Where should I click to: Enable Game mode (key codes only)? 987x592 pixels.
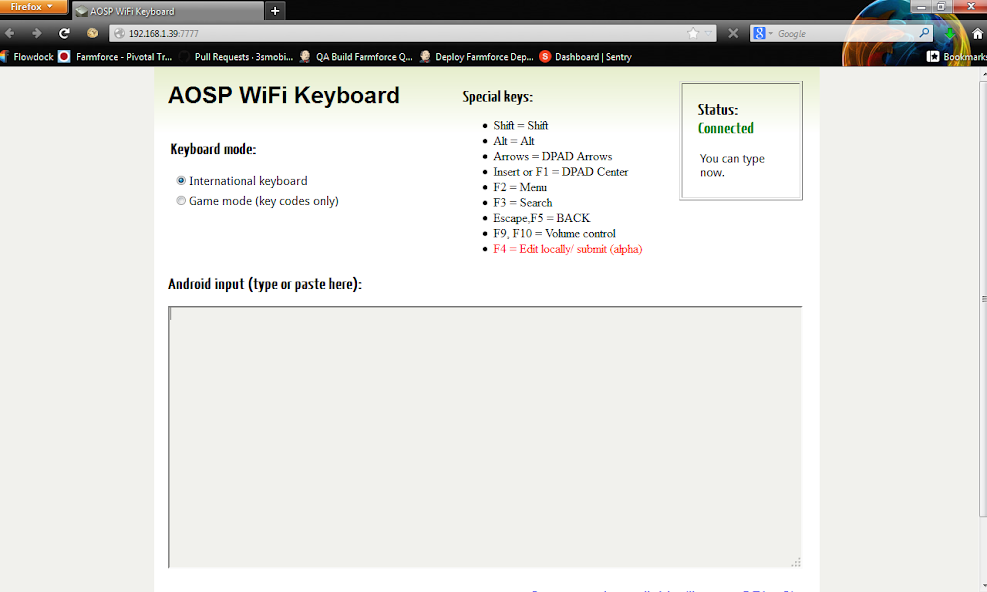[181, 200]
